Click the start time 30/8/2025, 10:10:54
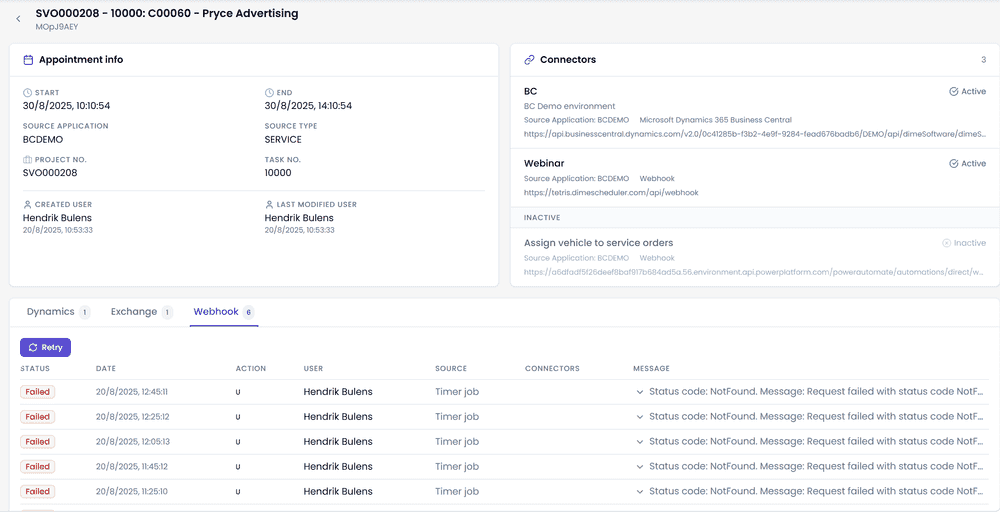This screenshot has height=514, width=1000. pyautogui.click(x=66, y=106)
